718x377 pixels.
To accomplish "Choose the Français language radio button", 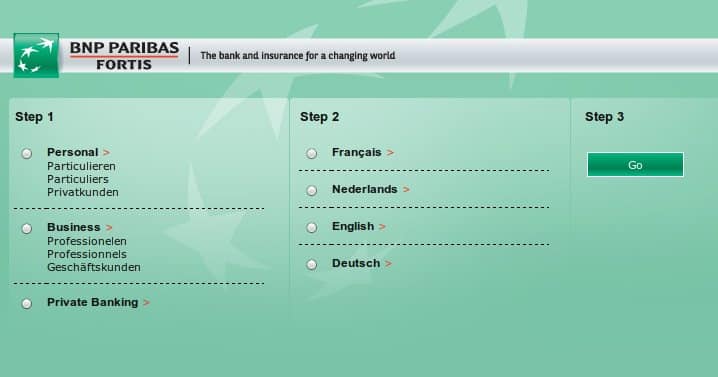I will click(x=312, y=153).
